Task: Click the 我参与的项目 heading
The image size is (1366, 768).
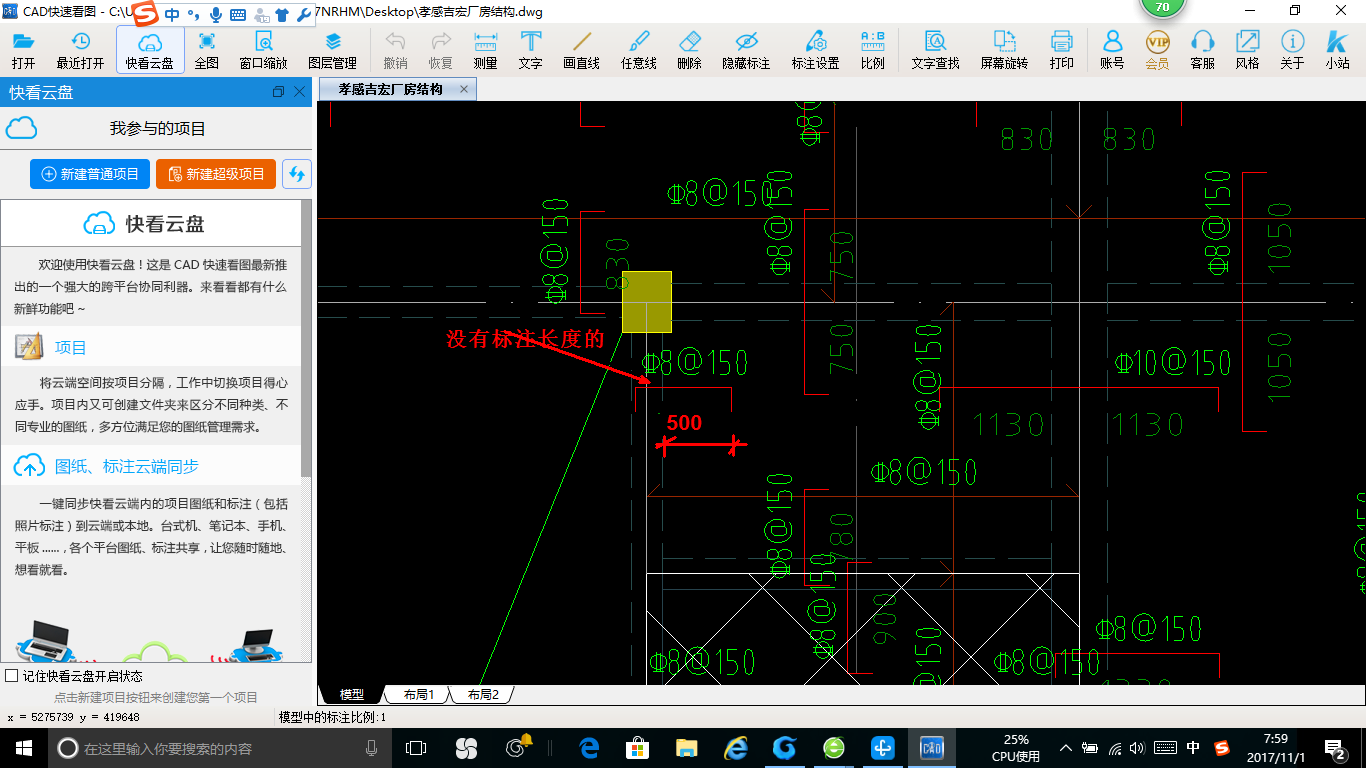Action: pyautogui.click(x=157, y=129)
